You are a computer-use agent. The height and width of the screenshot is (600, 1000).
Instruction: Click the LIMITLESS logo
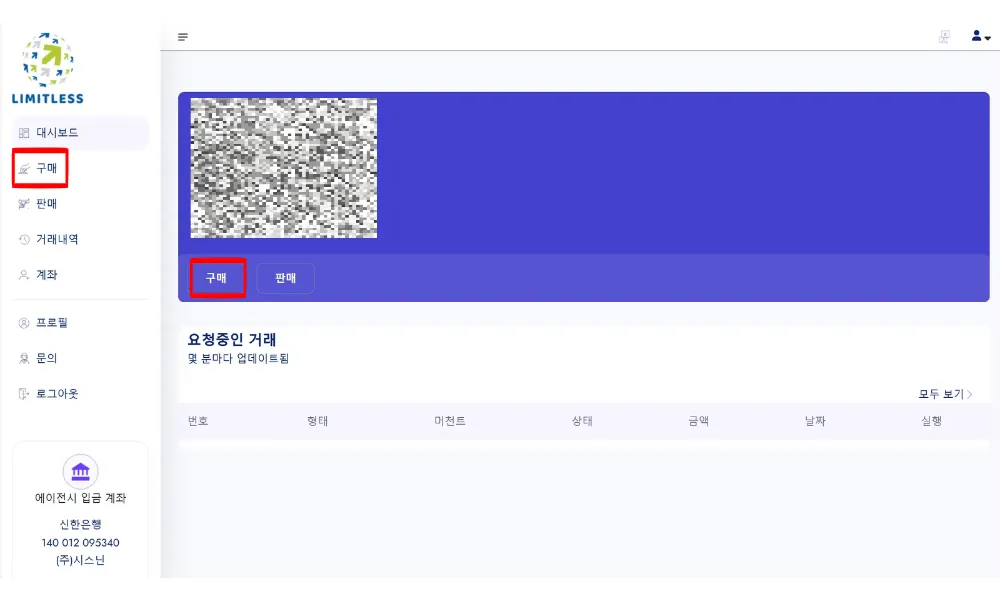pos(48,68)
